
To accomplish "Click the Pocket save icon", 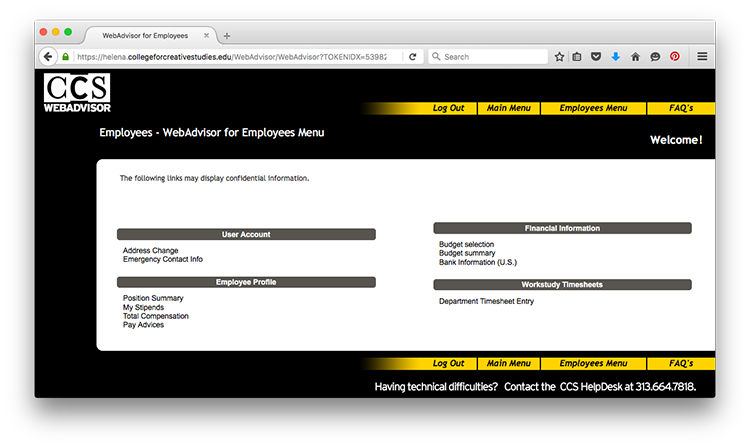I will point(596,57).
